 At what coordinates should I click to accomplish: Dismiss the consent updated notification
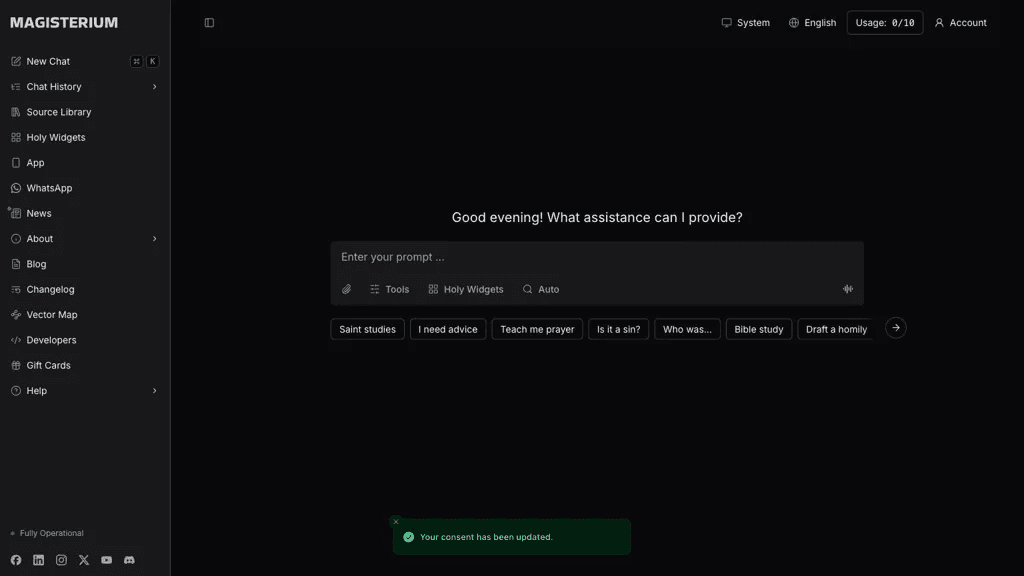pyautogui.click(x=396, y=522)
